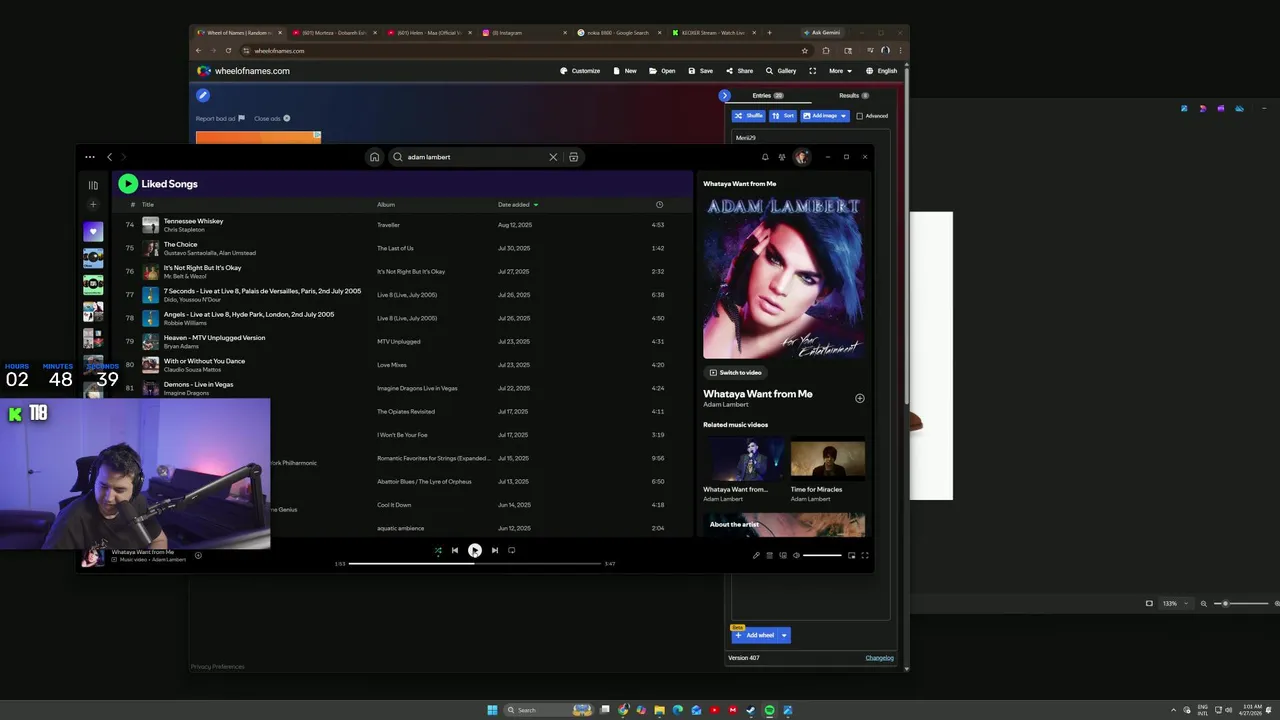Viewport: 1280px width, 720px height.
Task: Click Save in Wheel of Names toolbar
Action: 700,71
